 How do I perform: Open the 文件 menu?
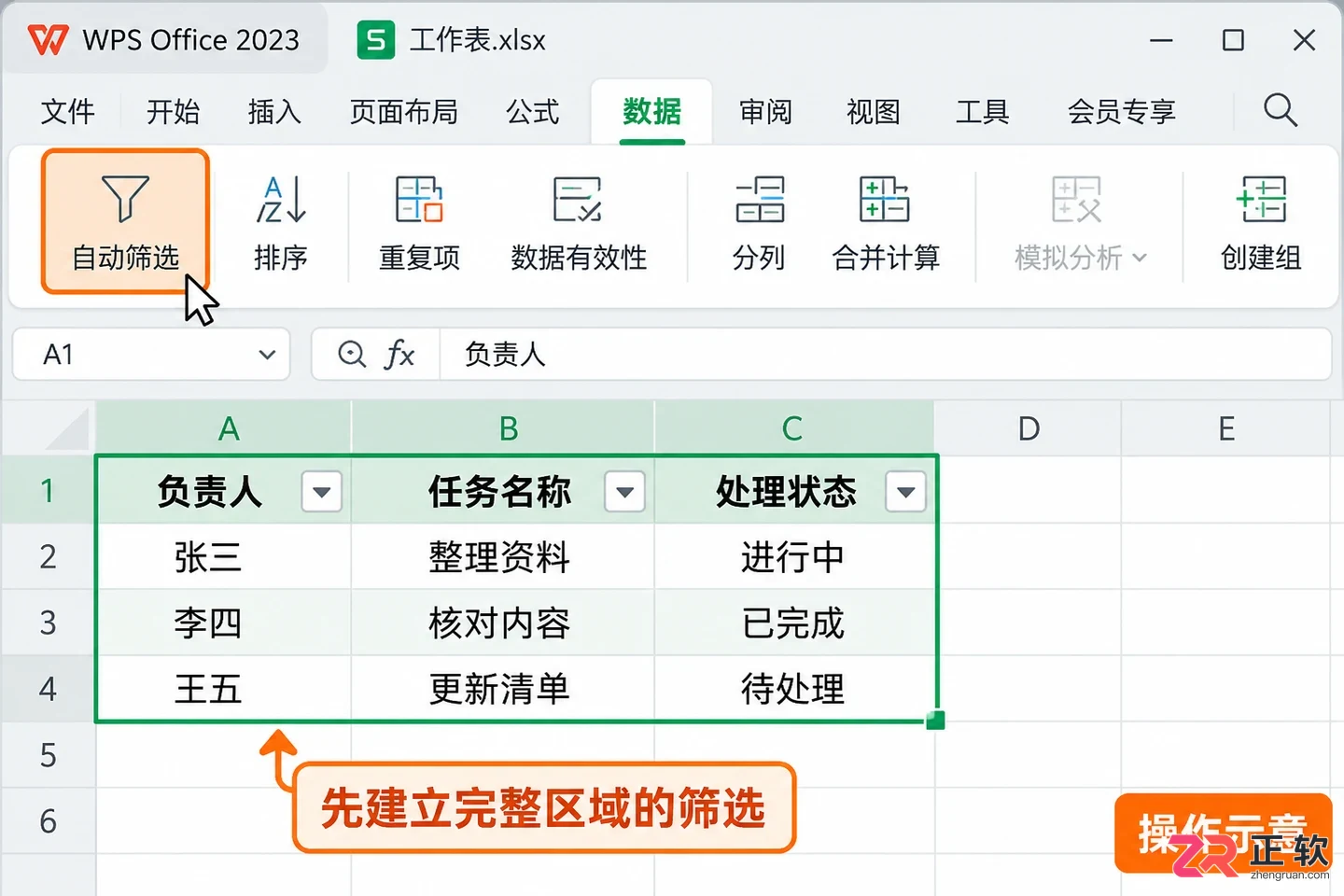click(68, 112)
